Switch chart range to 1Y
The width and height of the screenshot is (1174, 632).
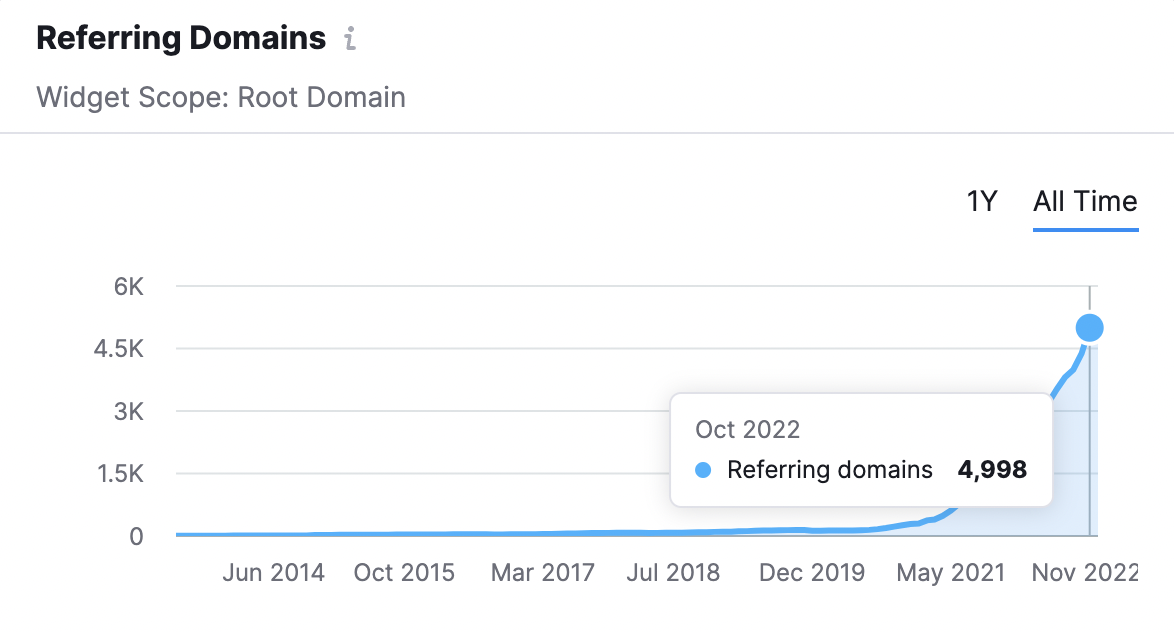pos(982,202)
